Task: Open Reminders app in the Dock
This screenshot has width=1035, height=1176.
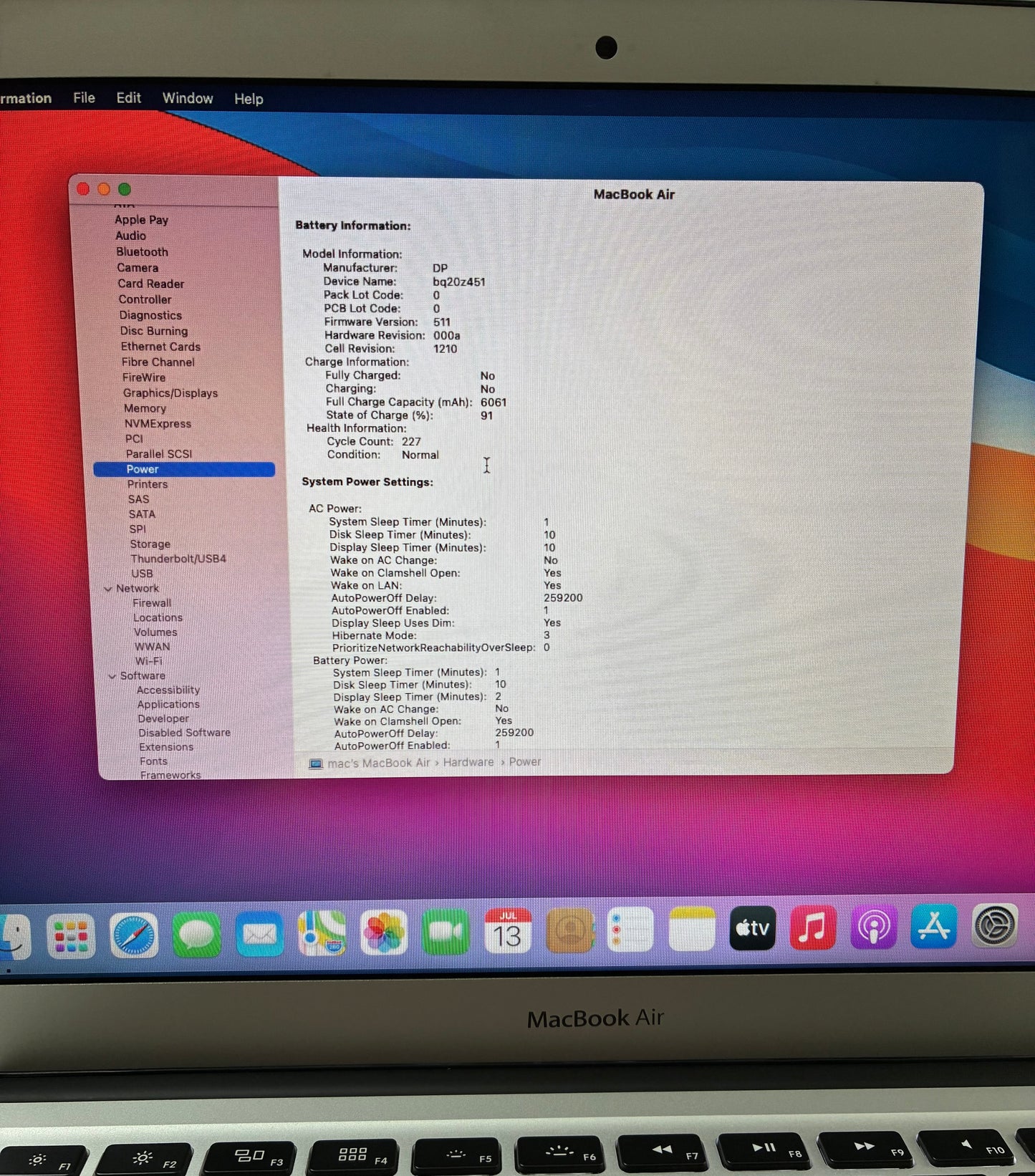Action: tap(630, 930)
